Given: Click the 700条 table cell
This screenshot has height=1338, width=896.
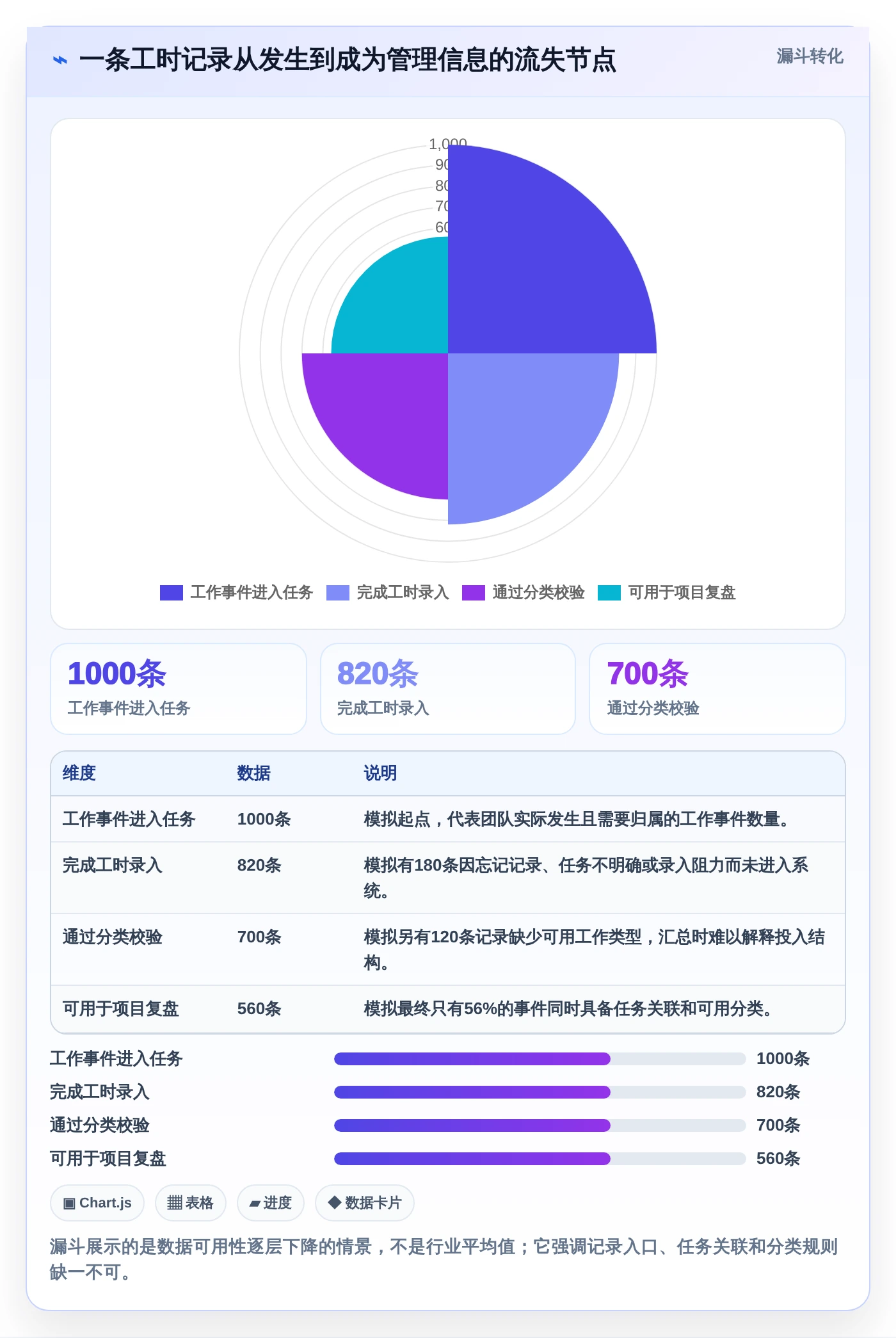Looking at the screenshot, I should pos(259,937).
